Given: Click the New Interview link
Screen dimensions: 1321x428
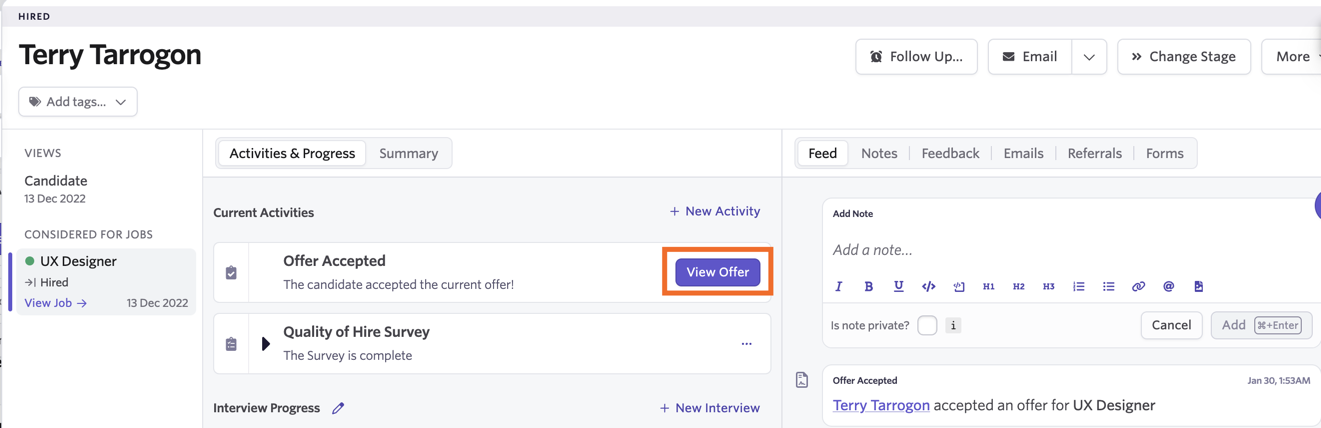Looking at the screenshot, I should [710, 408].
